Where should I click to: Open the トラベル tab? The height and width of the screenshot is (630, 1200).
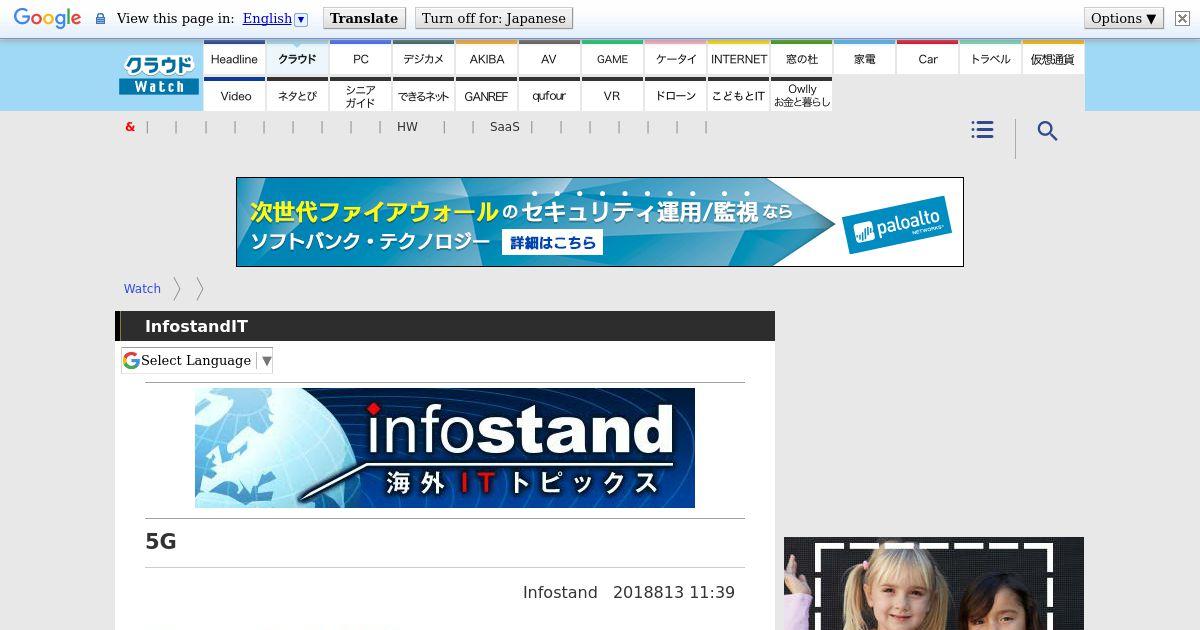point(990,58)
